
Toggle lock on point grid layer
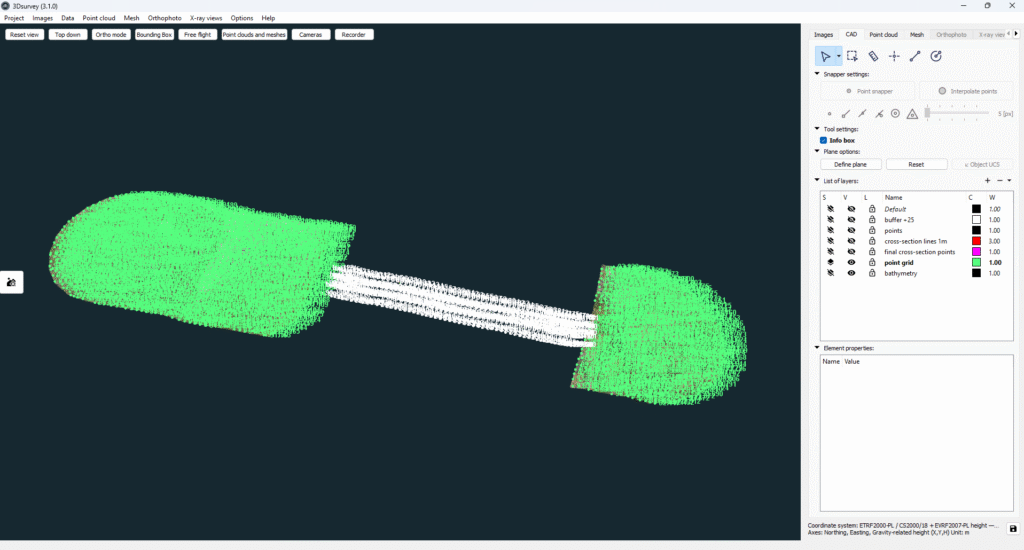tap(872, 262)
